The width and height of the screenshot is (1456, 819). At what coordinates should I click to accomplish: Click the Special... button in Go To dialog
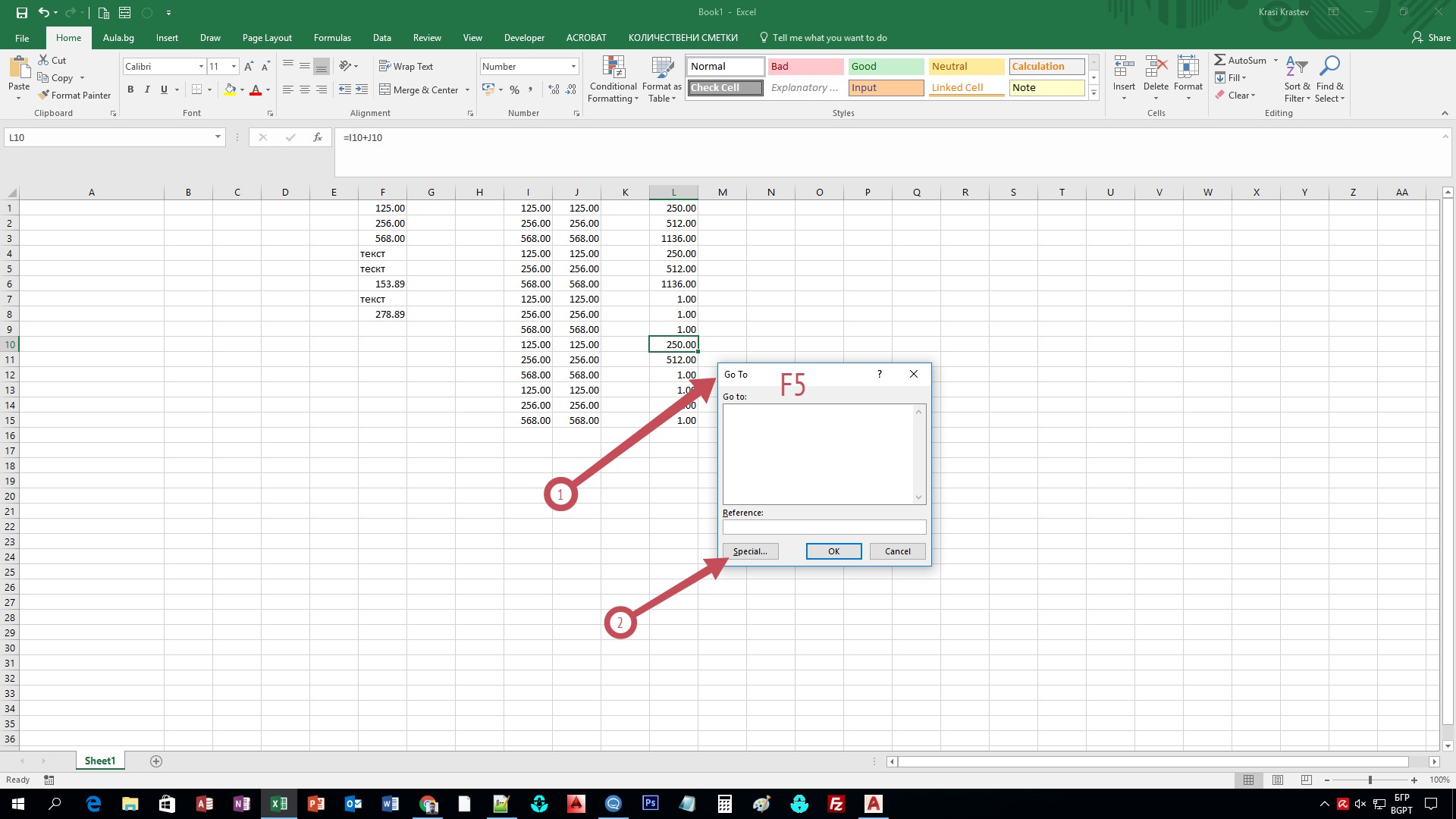[750, 551]
